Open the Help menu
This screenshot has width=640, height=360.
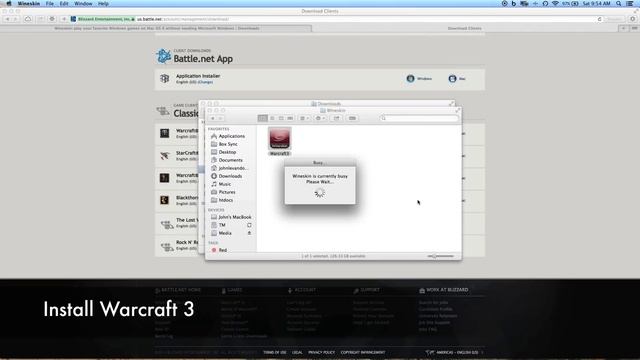point(103,4)
